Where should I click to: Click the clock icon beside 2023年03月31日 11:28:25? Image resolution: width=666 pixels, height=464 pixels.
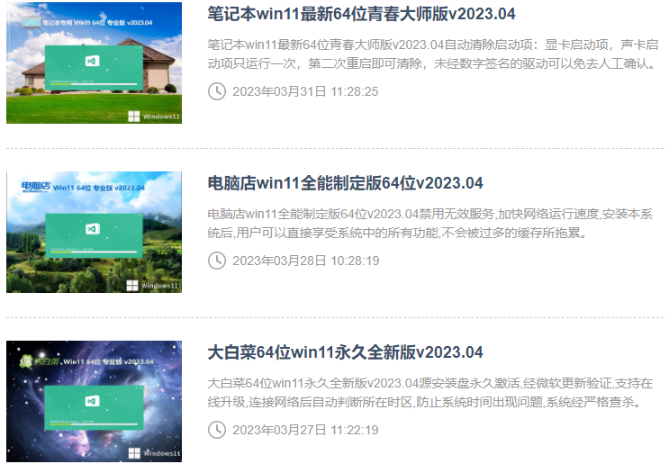(x=217, y=91)
